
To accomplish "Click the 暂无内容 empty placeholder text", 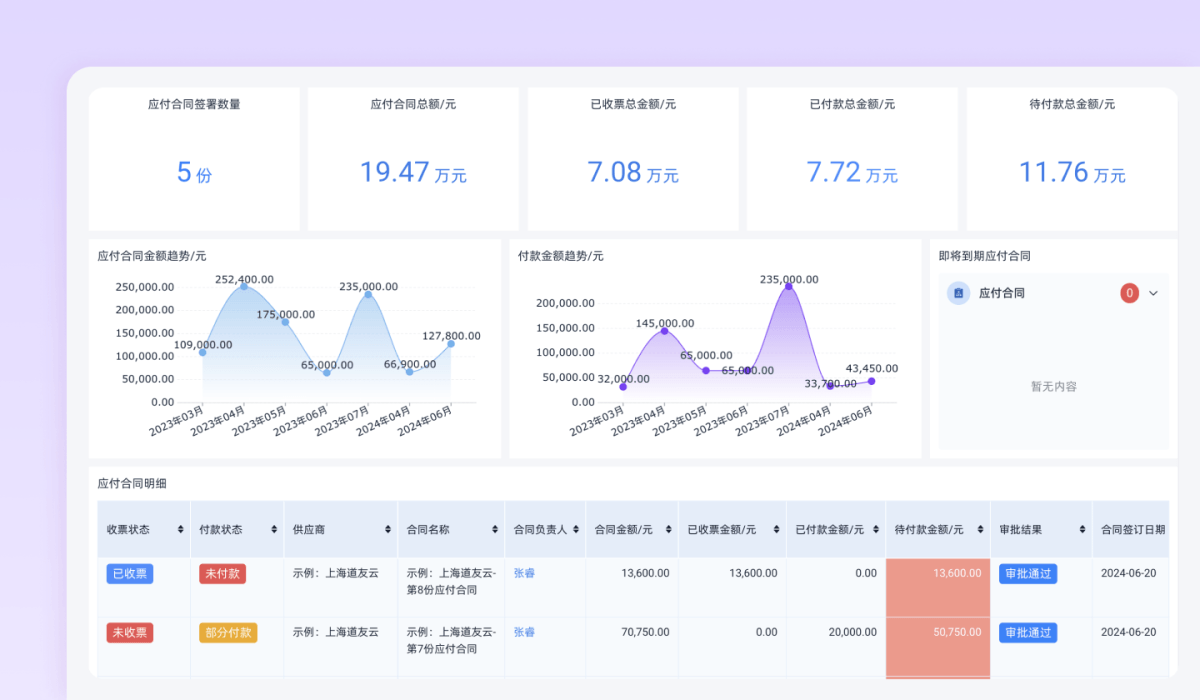I will 1053,386.
